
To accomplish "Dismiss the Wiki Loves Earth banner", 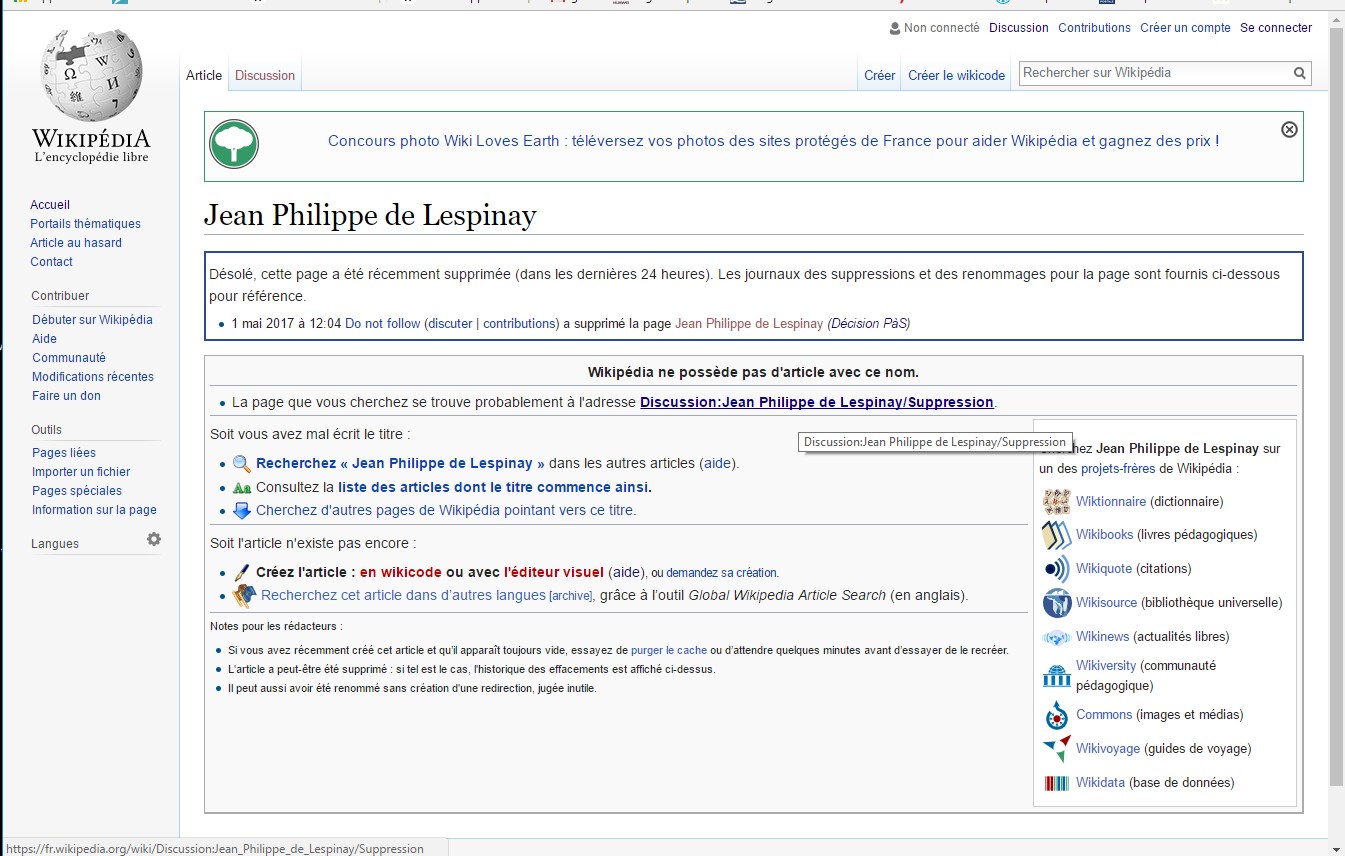I will [1289, 129].
